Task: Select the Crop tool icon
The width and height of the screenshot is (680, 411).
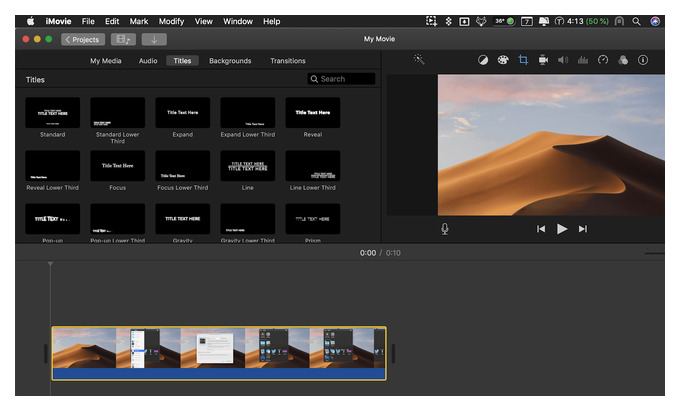Action: pos(523,60)
